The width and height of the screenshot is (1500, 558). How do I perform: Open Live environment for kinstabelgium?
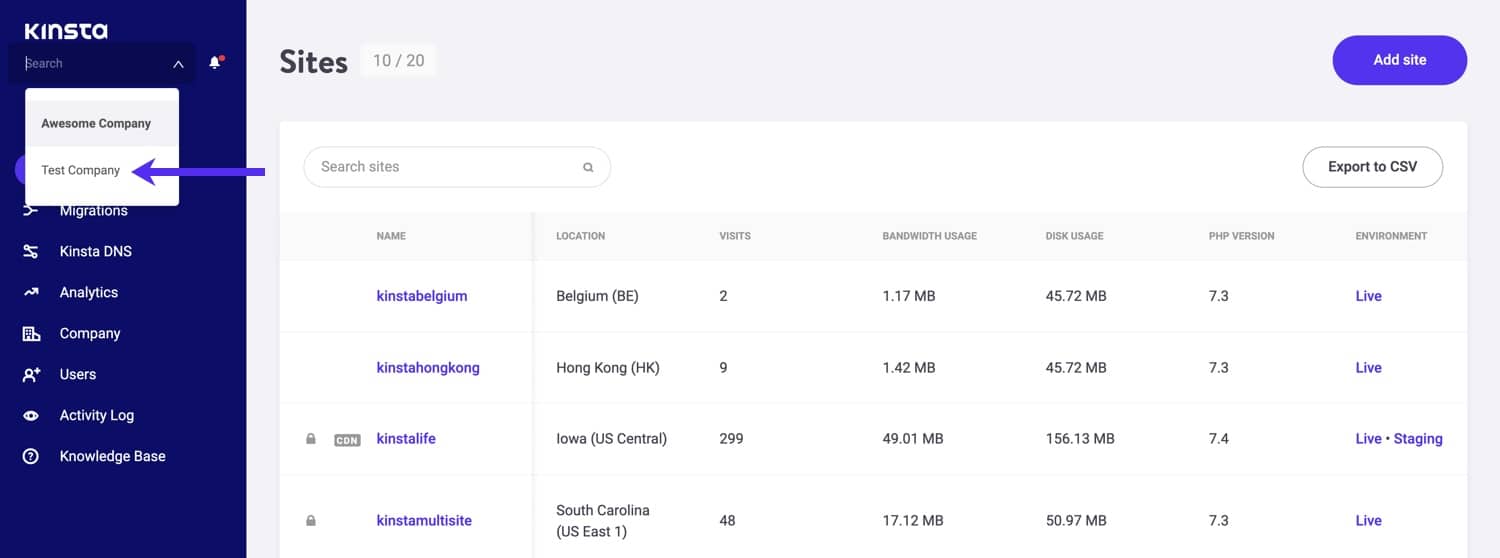coord(1368,296)
